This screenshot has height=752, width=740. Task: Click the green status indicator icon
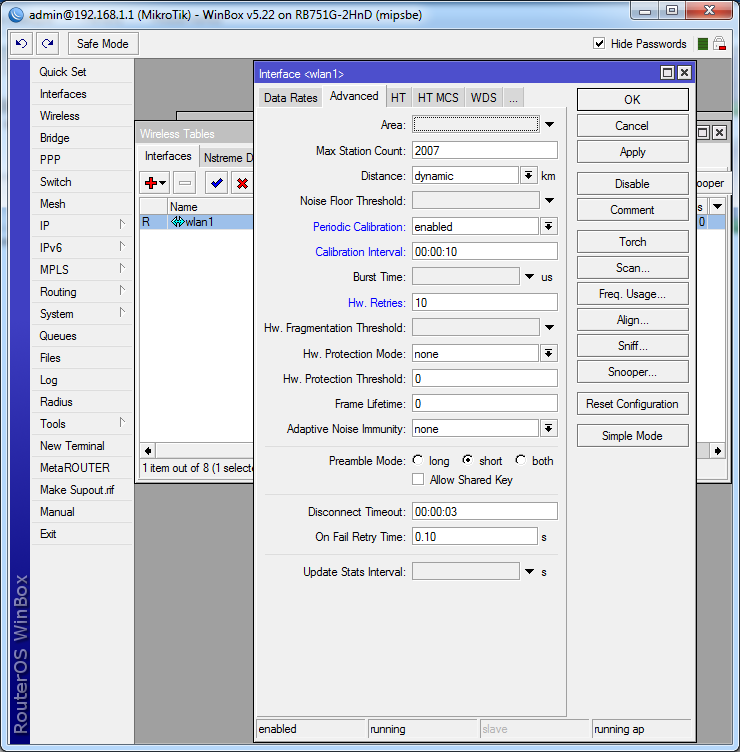tap(703, 44)
